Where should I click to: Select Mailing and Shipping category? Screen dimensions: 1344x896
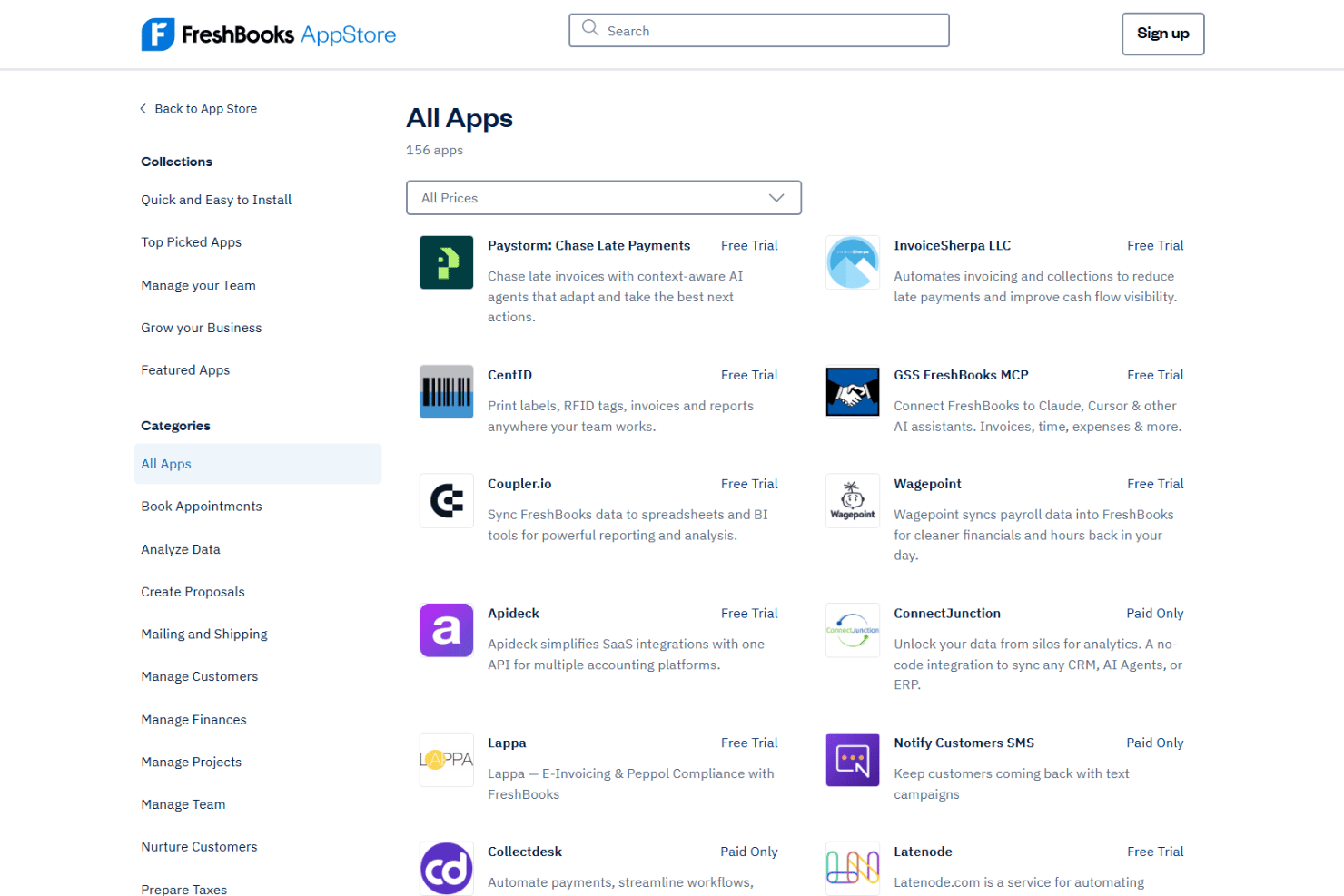pos(204,635)
